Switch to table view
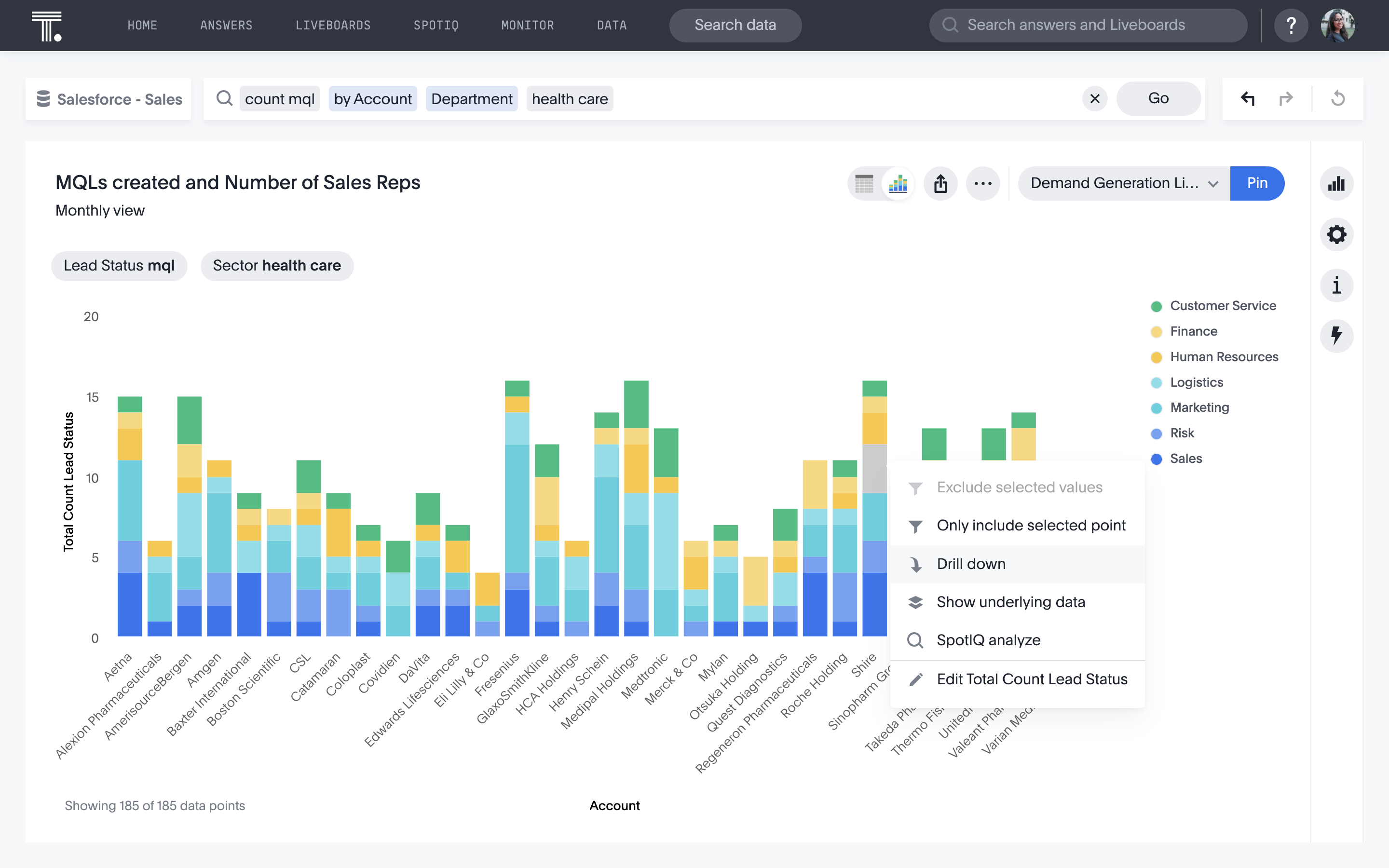This screenshot has height=868, width=1389. pyautogui.click(x=864, y=184)
